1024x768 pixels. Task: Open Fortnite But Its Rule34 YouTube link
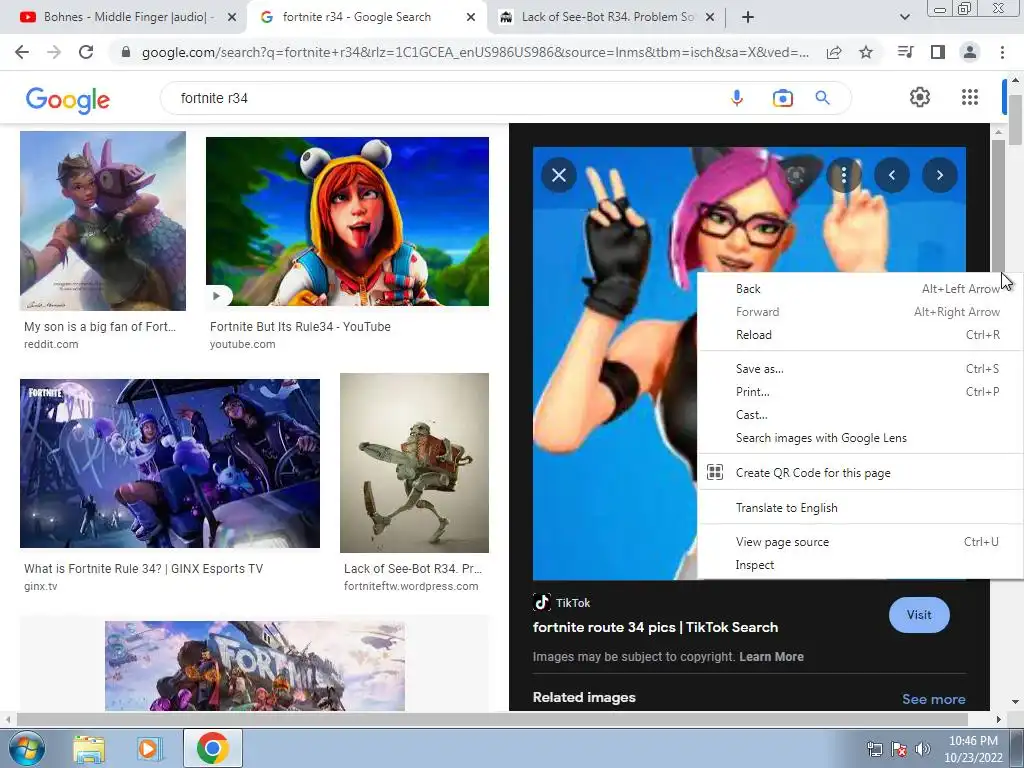click(x=300, y=327)
